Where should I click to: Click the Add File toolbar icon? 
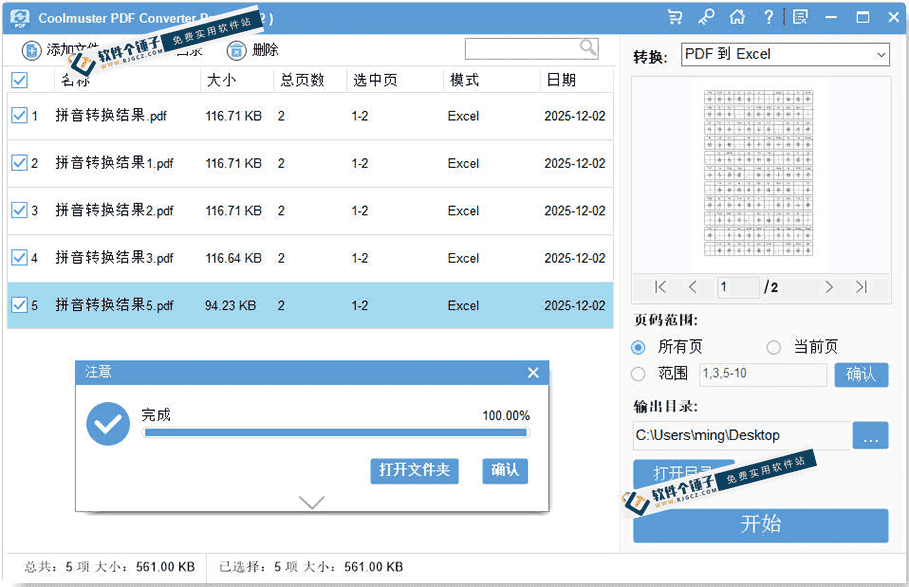pos(32,50)
